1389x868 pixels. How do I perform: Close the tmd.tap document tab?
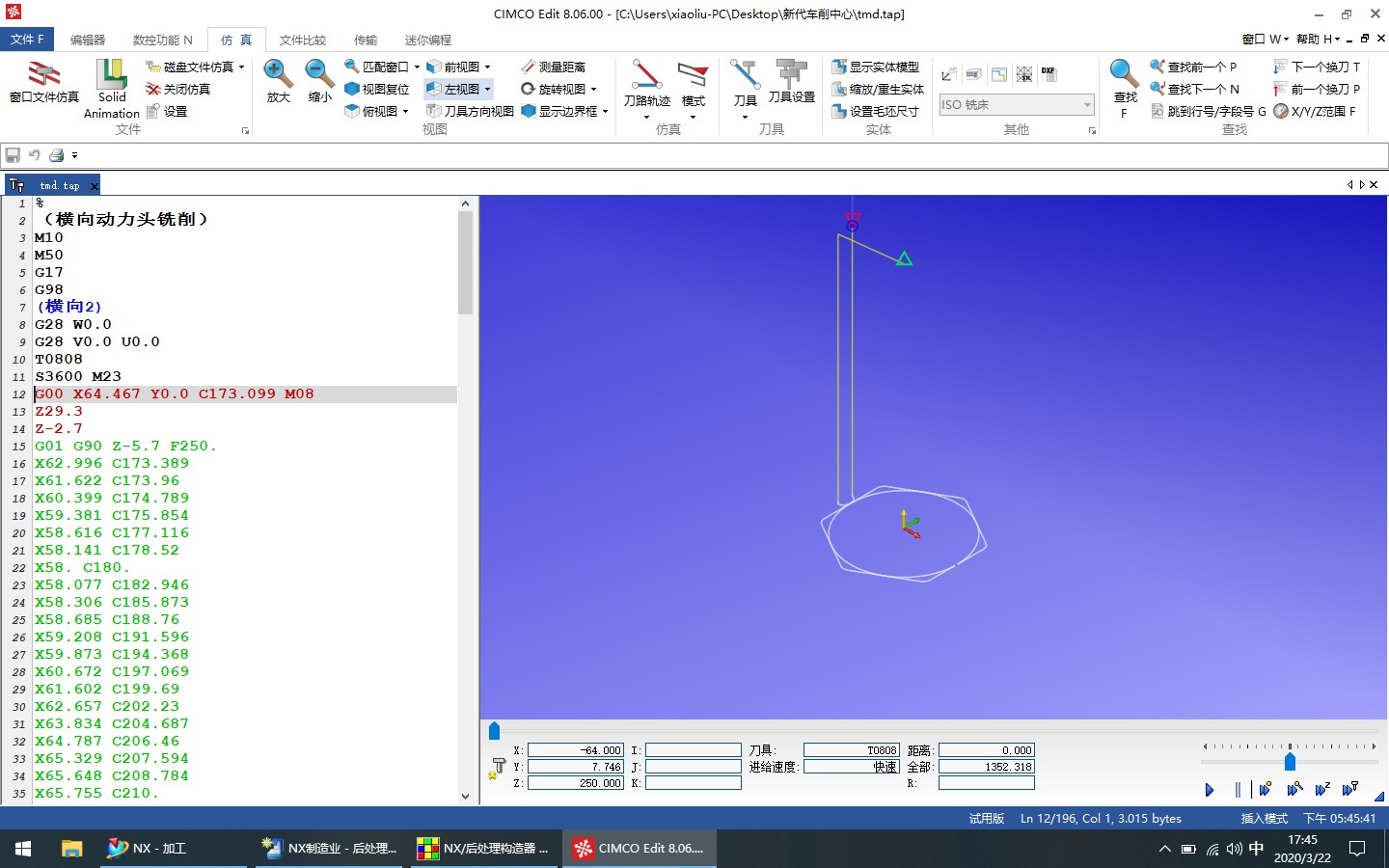click(x=94, y=185)
